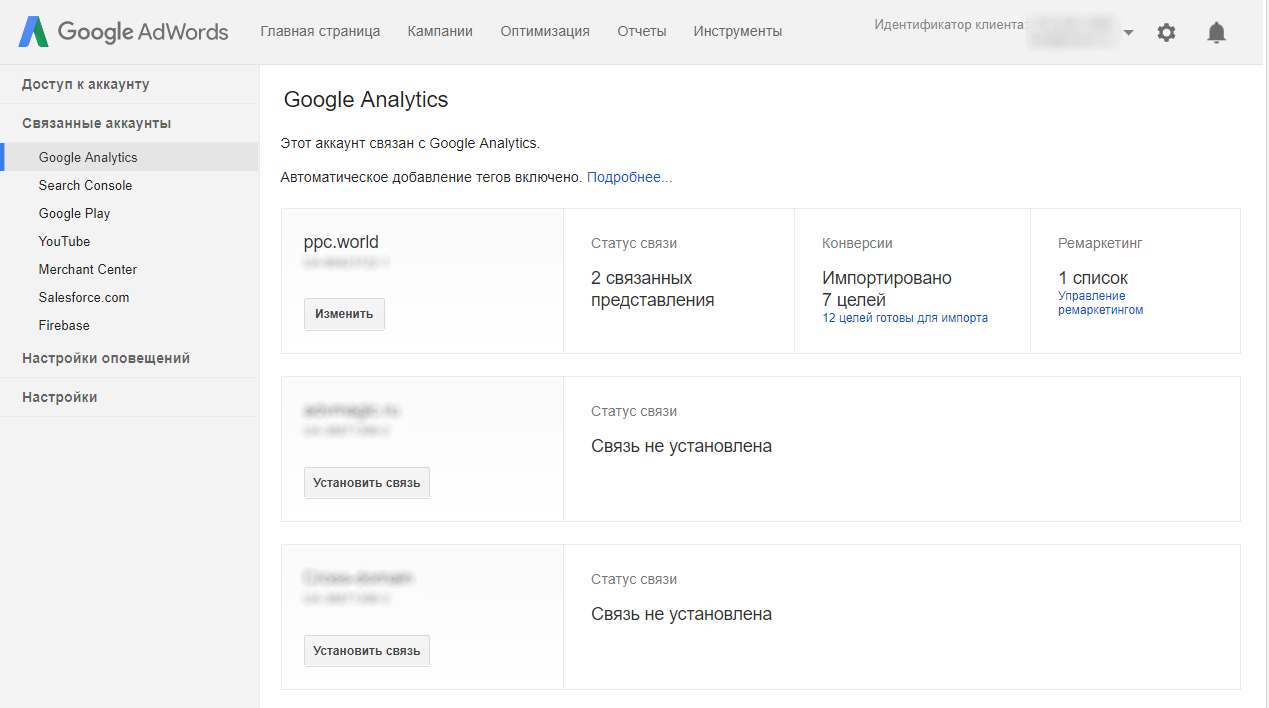The image size is (1269, 708).
Task: Open the Кампании tab
Action: point(440,32)
